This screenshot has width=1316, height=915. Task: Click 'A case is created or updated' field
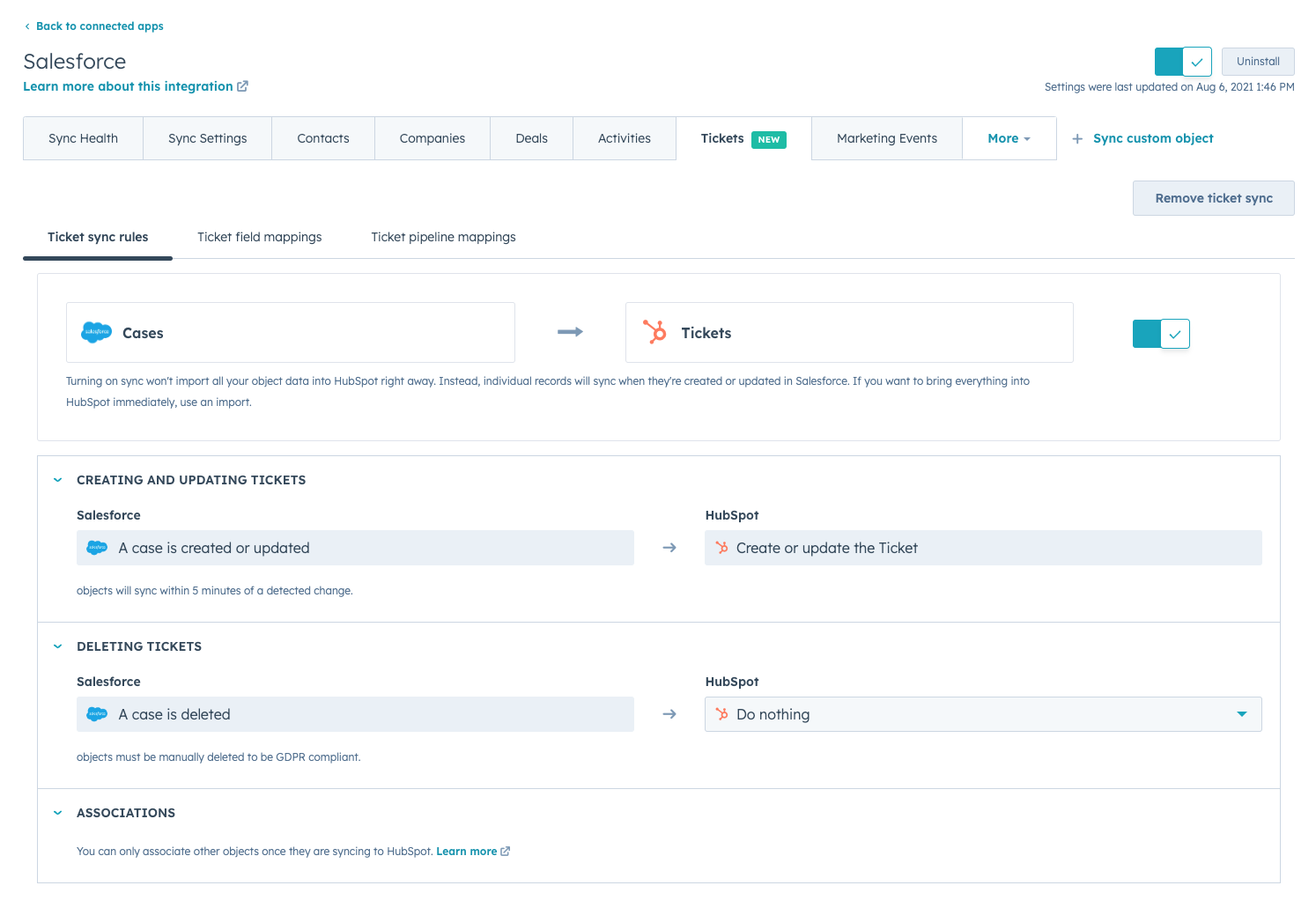tap(355, 548)
